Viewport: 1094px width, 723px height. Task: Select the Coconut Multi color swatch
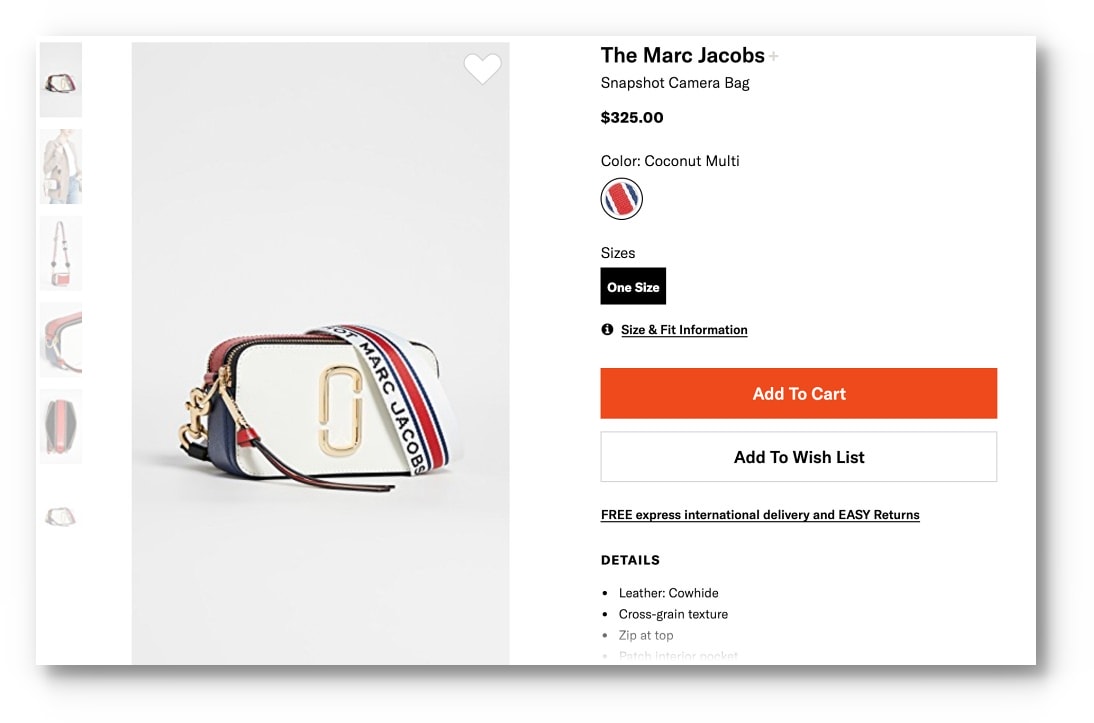point(621,199)
